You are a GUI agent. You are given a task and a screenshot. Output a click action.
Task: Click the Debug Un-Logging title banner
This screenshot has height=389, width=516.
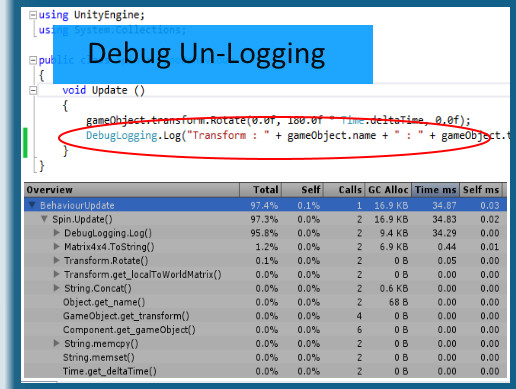pyautogui.click(x=213, y=54)
